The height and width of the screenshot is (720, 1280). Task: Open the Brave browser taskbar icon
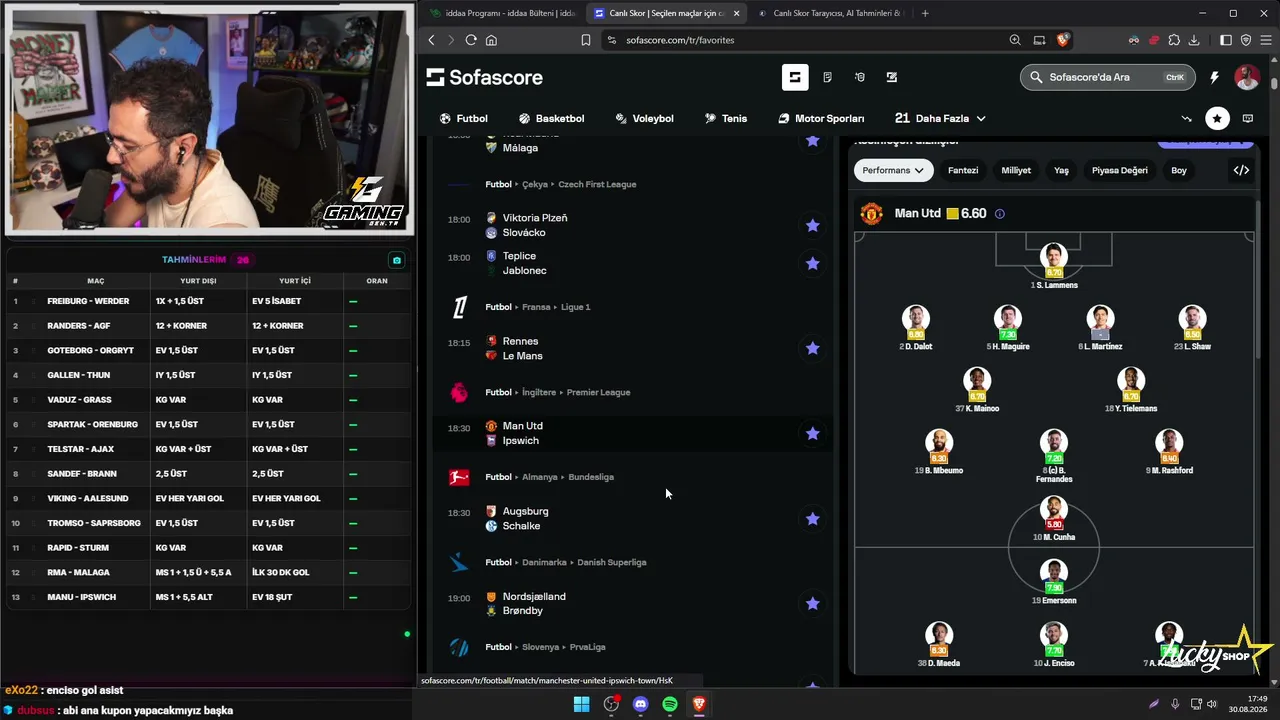click(699, 704)
